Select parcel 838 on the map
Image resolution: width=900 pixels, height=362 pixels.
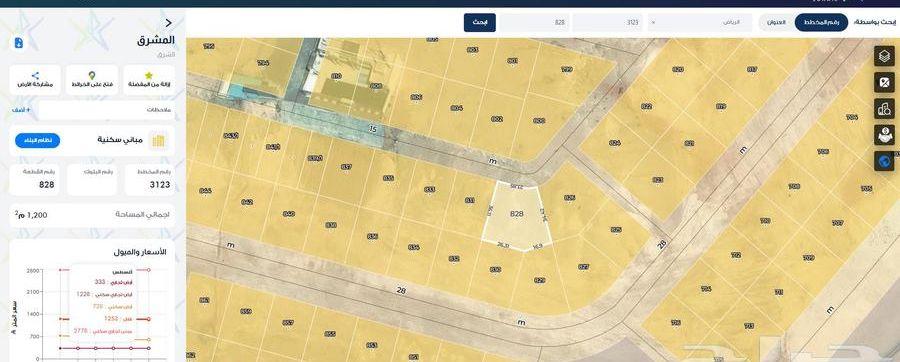(x=331, y=225)
